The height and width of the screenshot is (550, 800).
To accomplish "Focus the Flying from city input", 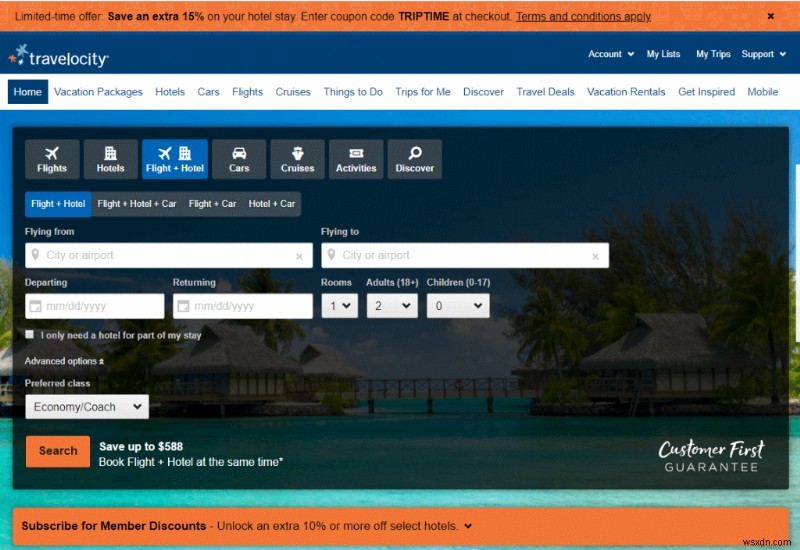I will pos(169,255).
